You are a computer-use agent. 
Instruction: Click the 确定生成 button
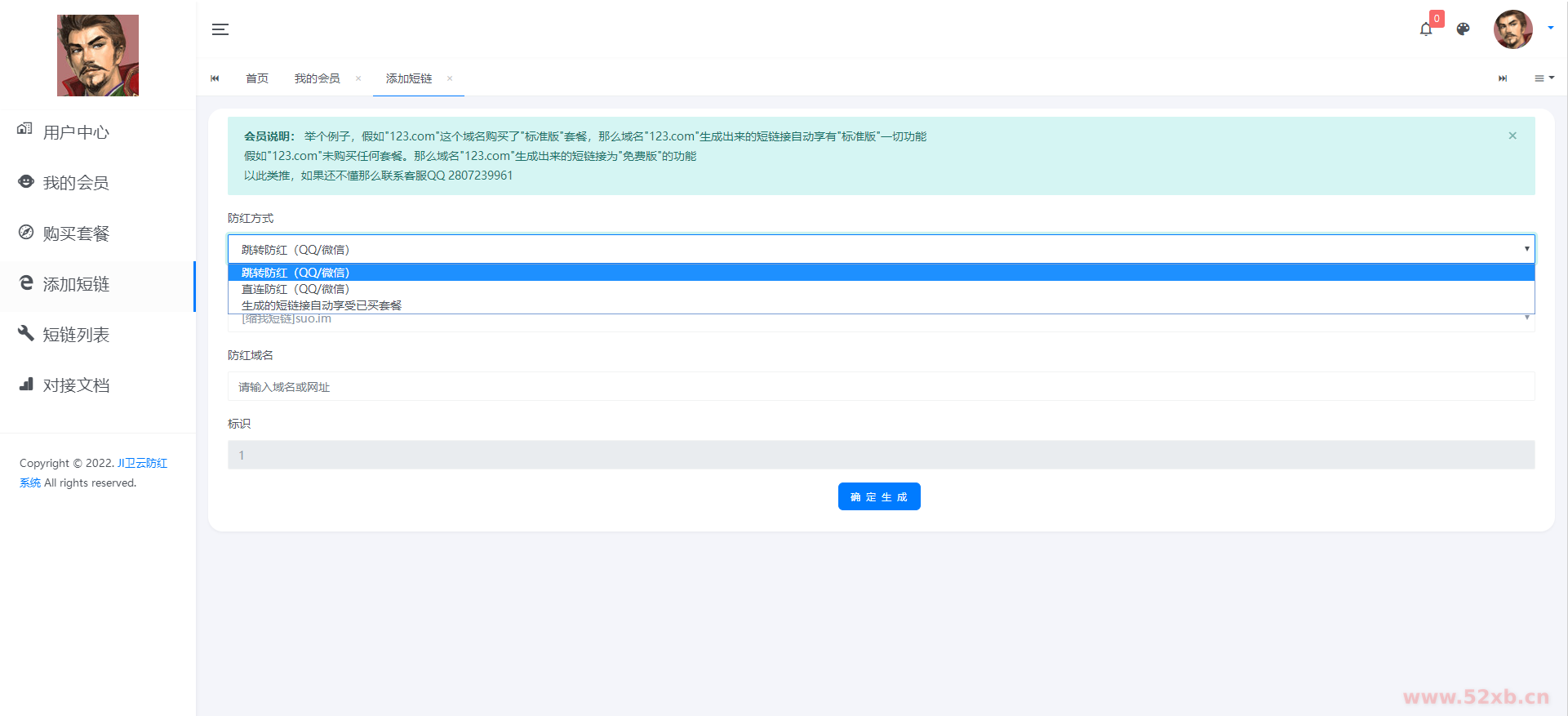point(878,496)
